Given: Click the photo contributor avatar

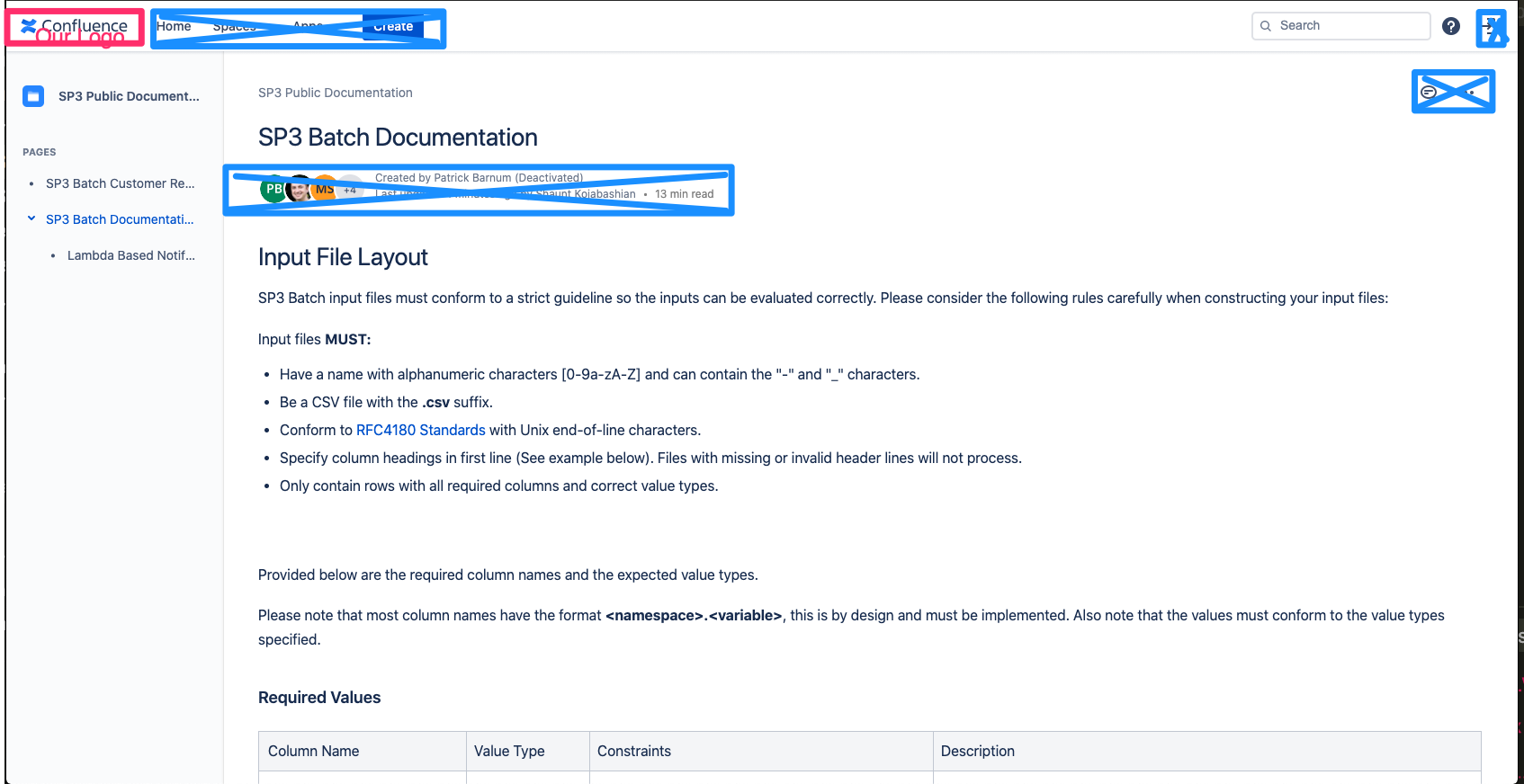Looking at the screenshot, I should (299, 190).
